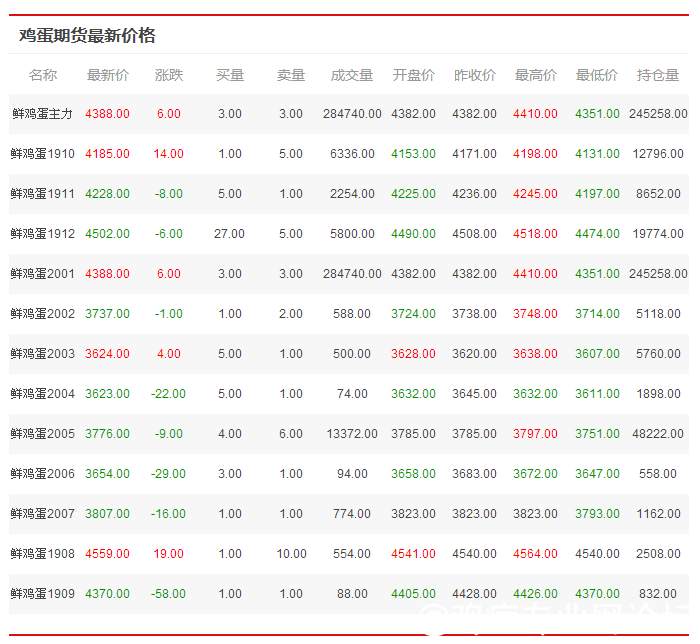Screen dimensions: 700x644
Task: Click trade volume 774.00 for 鲜鸡蛋2007
Action: [352, 514]
